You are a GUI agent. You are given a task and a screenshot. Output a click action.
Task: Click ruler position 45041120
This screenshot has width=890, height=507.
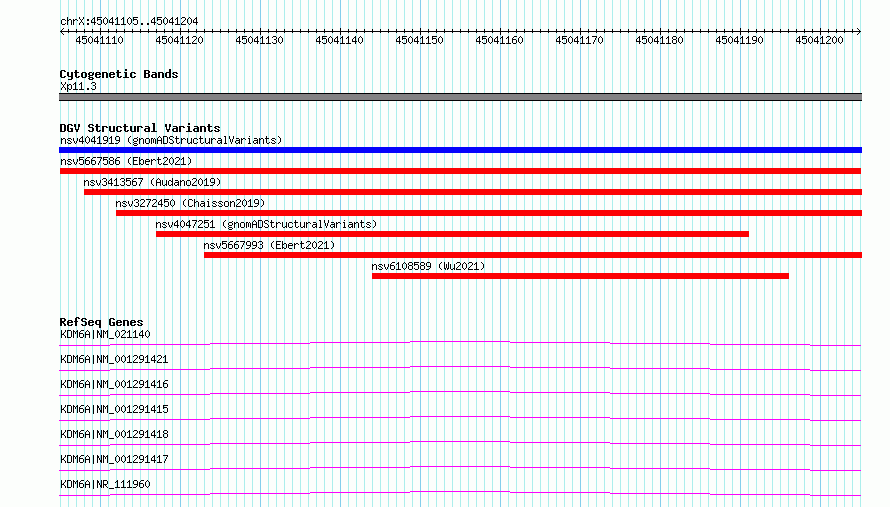[x=179, y=40]
